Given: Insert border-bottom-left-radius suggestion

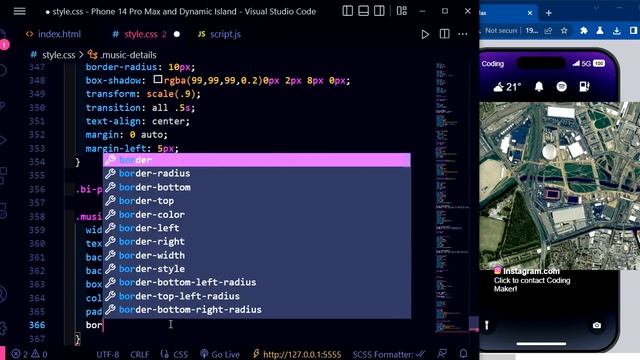Looking at the screenshot, I should point(256,282).
